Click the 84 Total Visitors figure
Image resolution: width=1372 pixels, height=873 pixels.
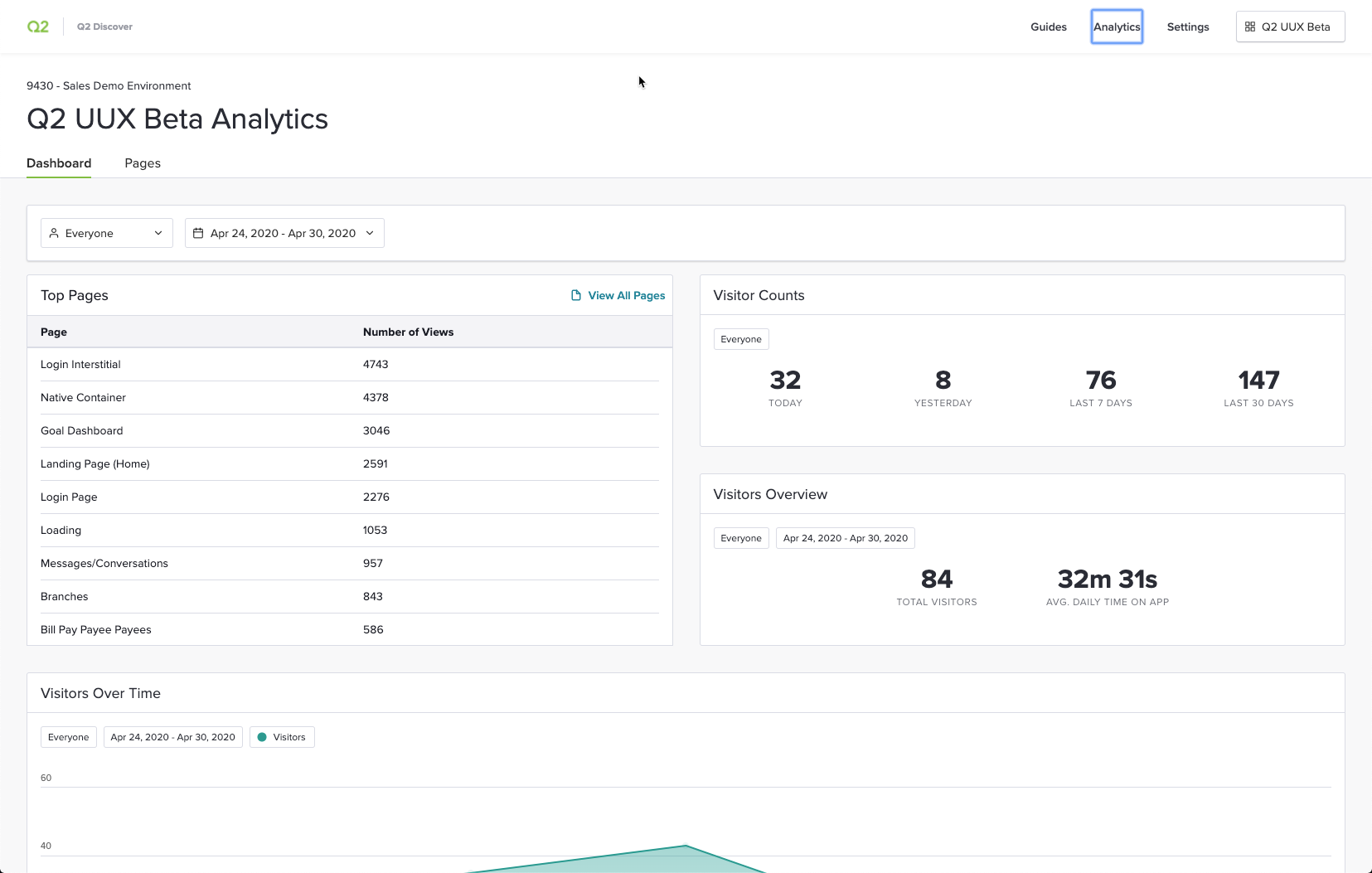tap(937, 580)
